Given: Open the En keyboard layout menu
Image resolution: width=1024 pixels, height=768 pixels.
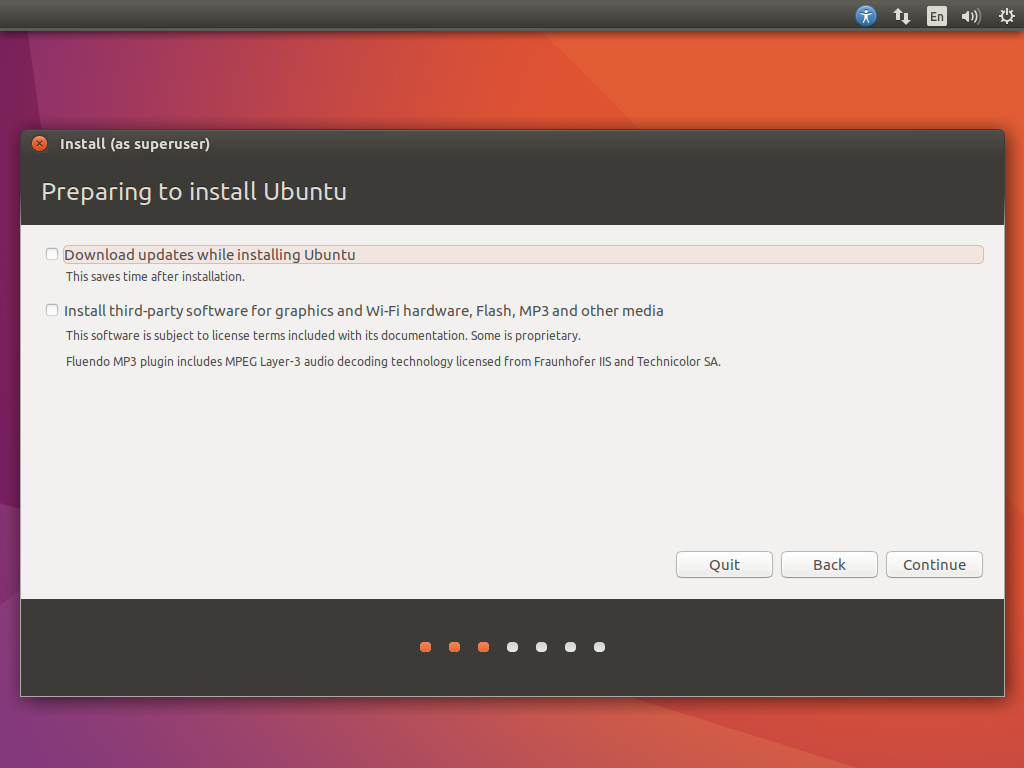Looking at the screenshot, I should (x=936, y=16).
